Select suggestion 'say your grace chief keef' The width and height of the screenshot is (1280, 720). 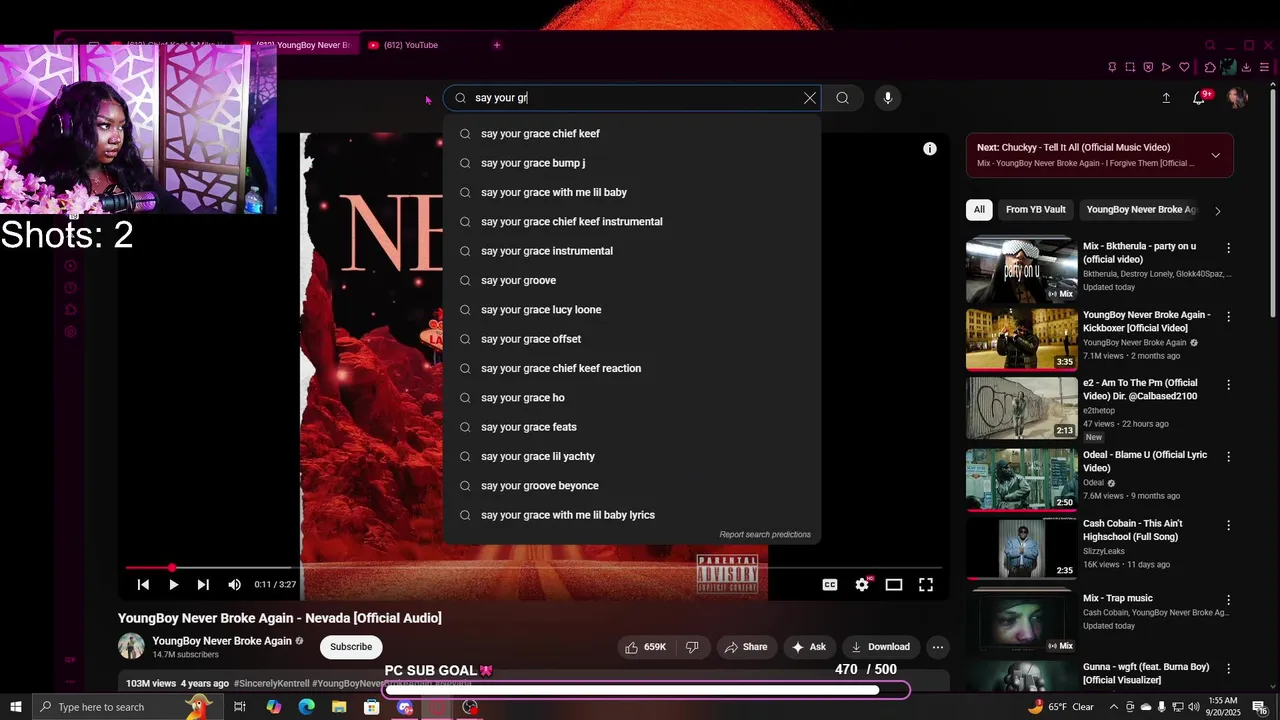pos(632,134)
